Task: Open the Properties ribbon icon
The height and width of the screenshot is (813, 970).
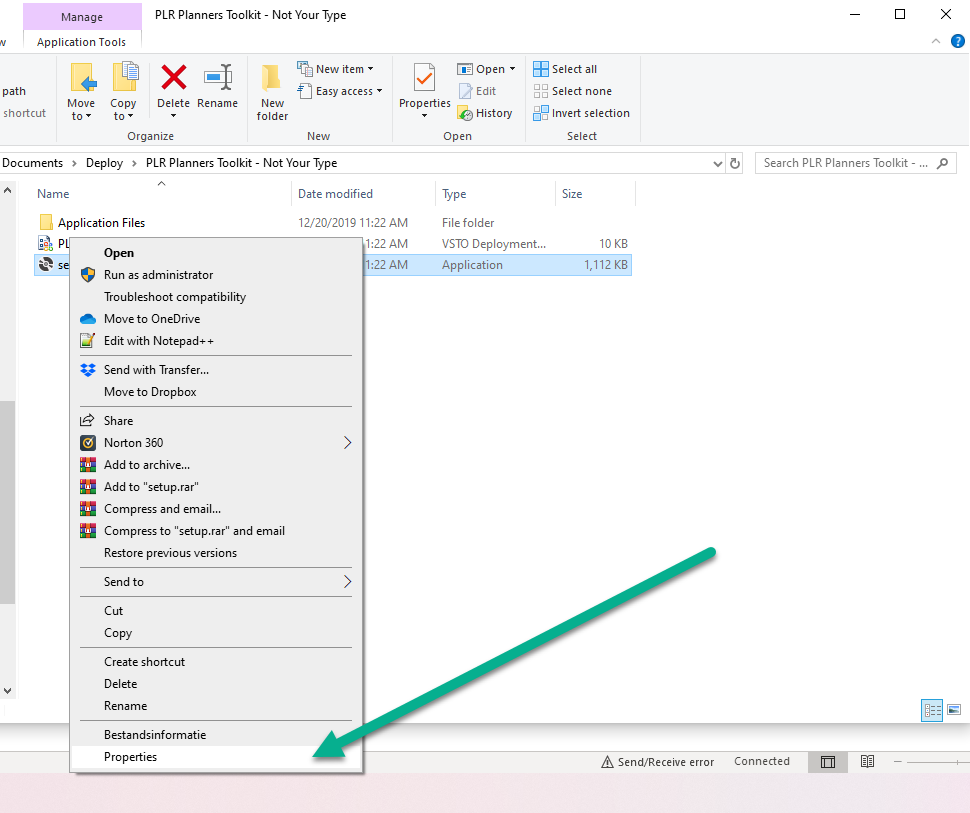Action: 425,78
